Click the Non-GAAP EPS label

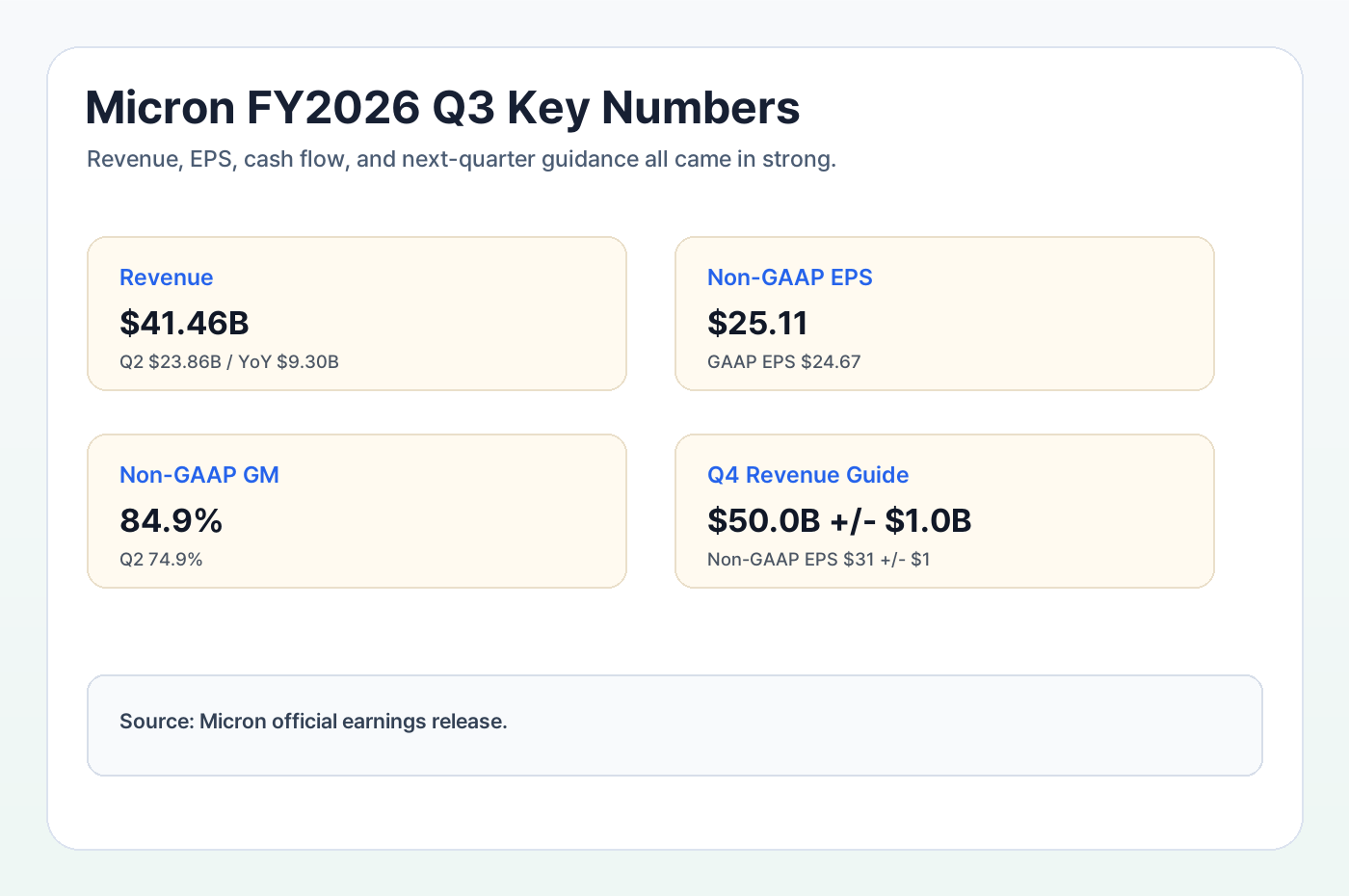pyautogui.click(x=789, y=277)
